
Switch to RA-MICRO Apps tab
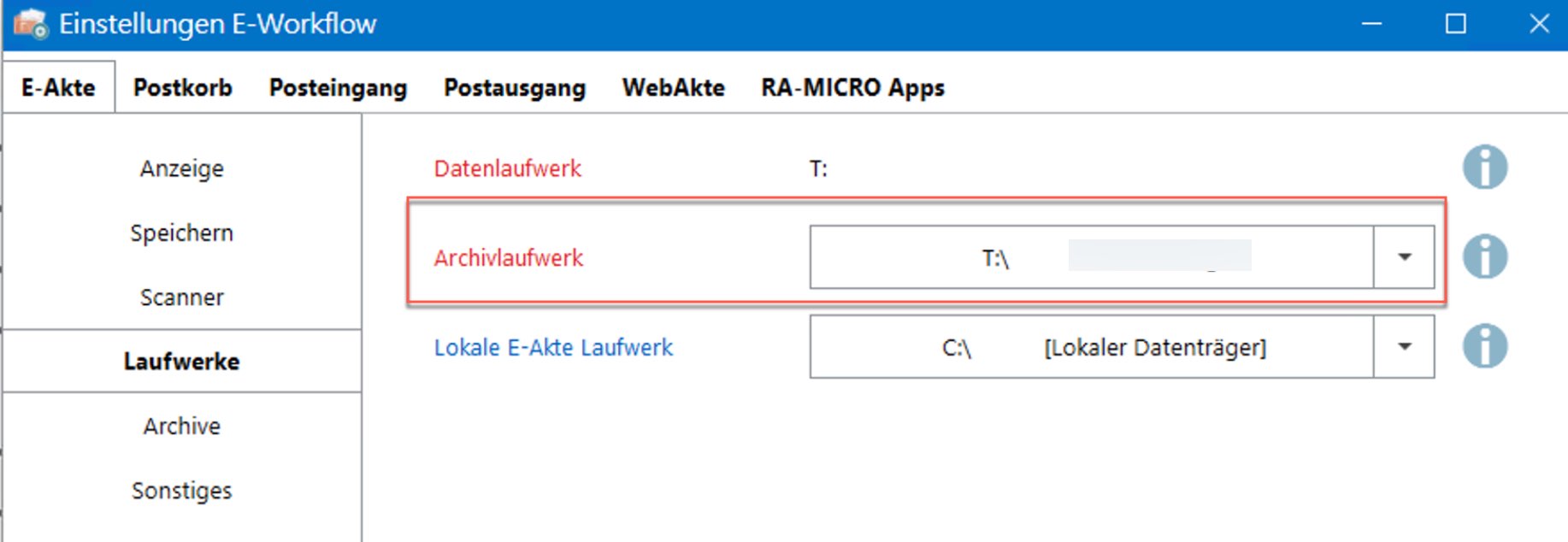point(853,87)
